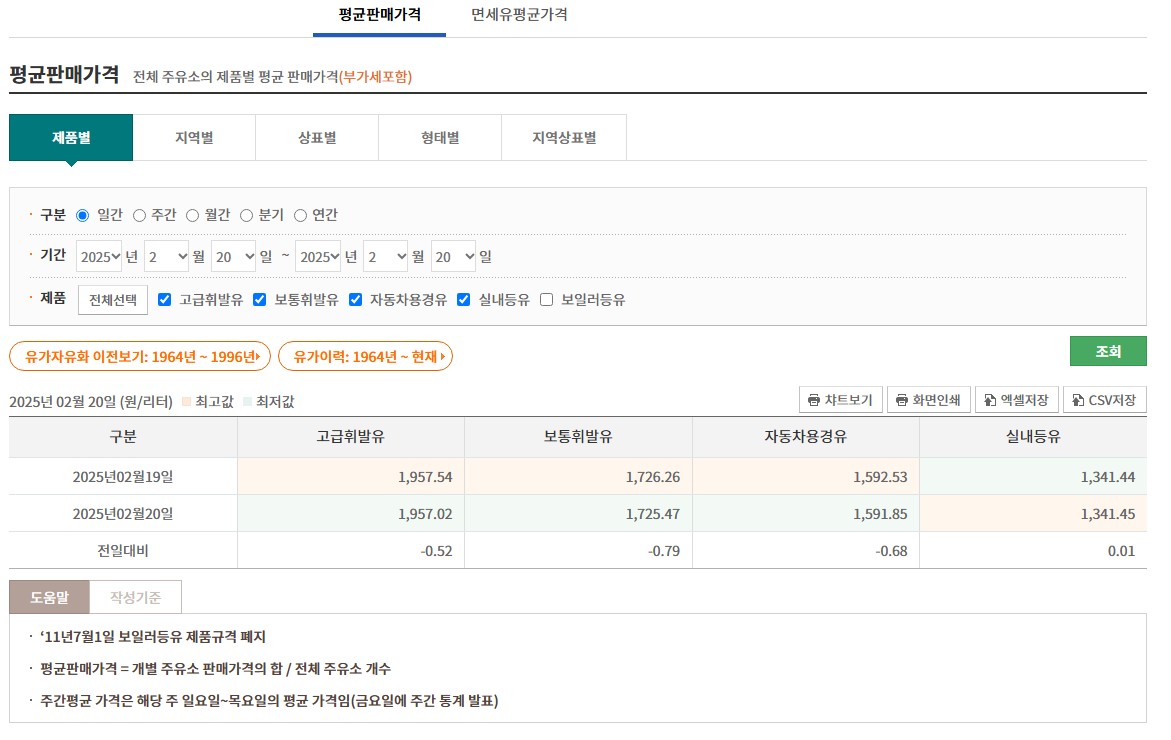This screenshot has width=1171, height=740.
Task: Click the 전체선택 button
Action: [x=113, y=300]
